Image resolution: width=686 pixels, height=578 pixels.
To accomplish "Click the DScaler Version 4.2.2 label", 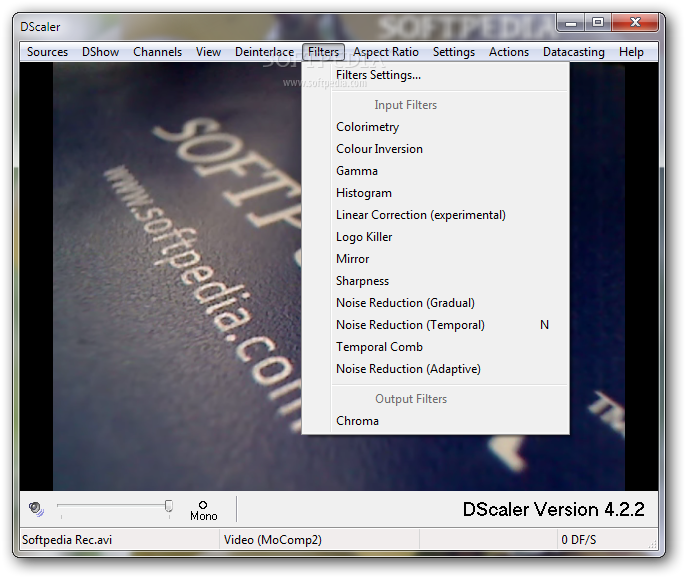I will [553, 509].
